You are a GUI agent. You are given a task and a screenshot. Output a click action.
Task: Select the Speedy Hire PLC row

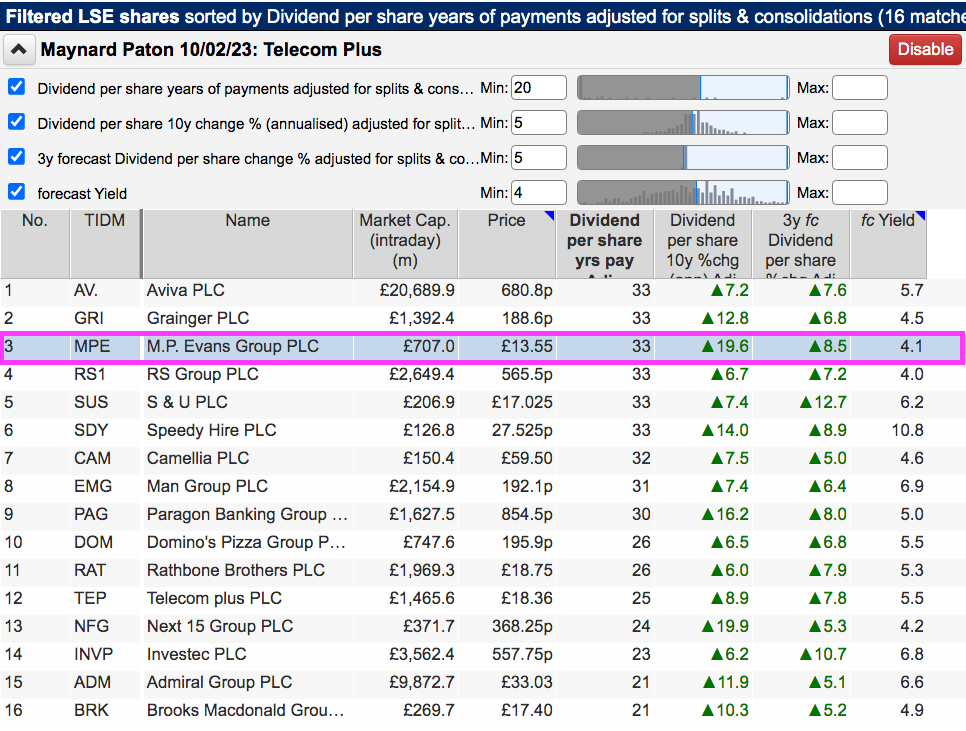[211, 430]
